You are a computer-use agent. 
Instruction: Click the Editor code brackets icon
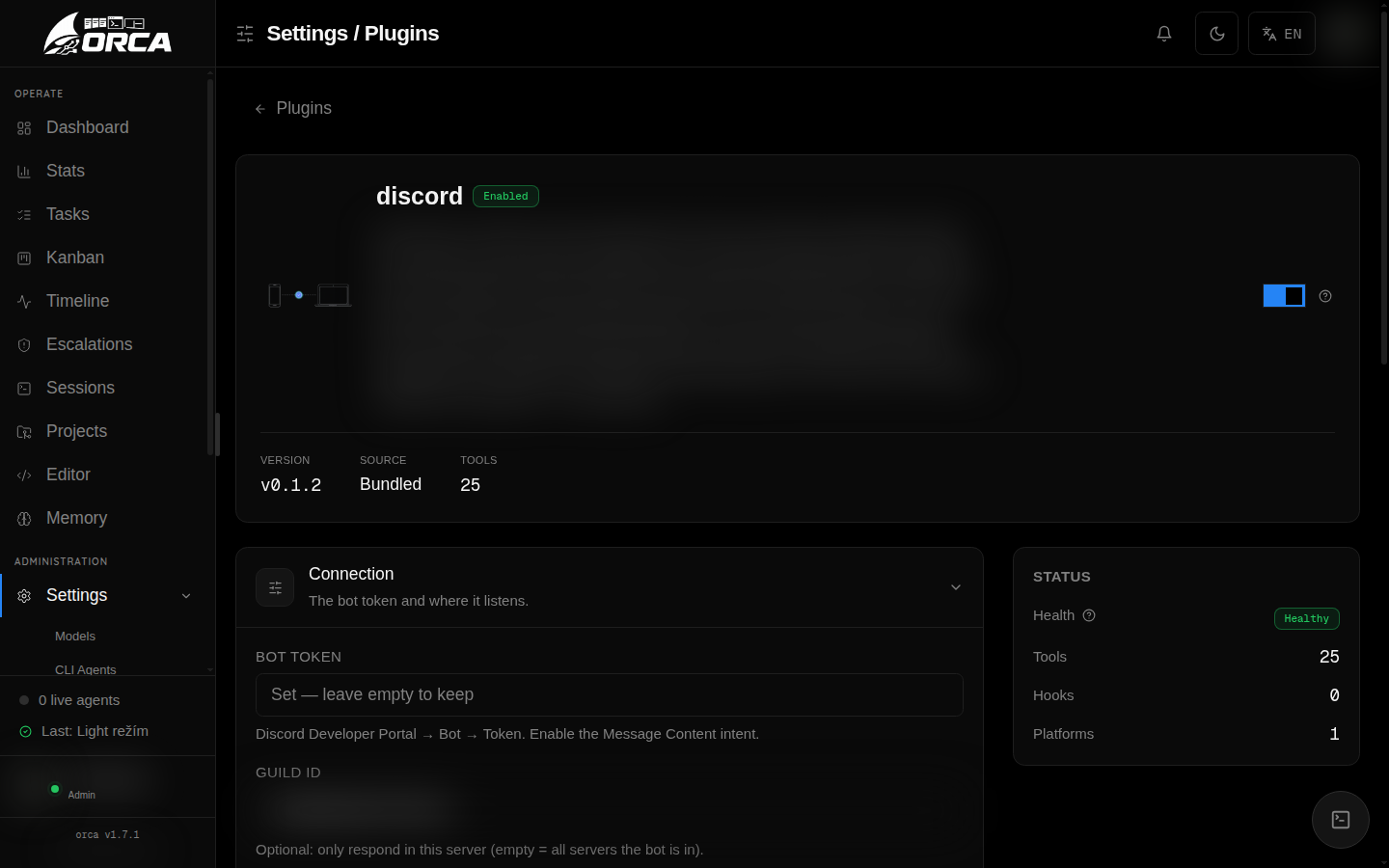[x=24, y=475]
